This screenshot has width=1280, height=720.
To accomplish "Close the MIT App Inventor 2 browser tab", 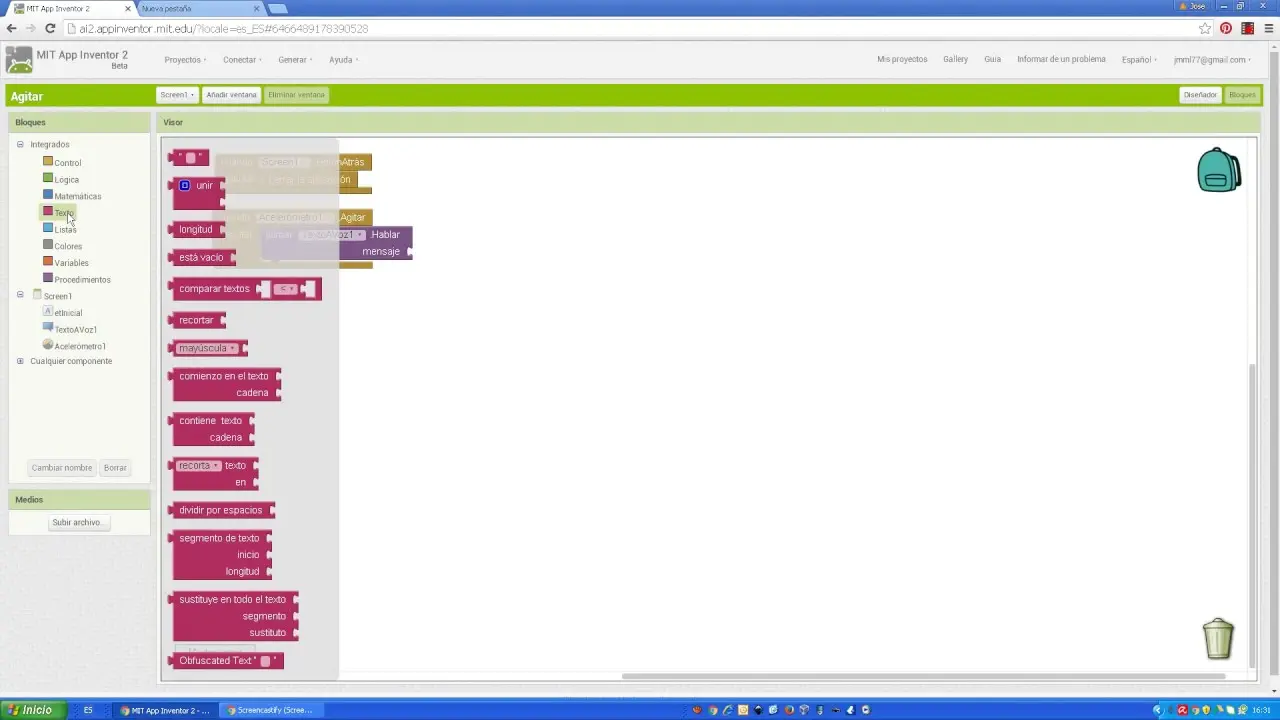I will pyautogui.click(x=128, y=9).
